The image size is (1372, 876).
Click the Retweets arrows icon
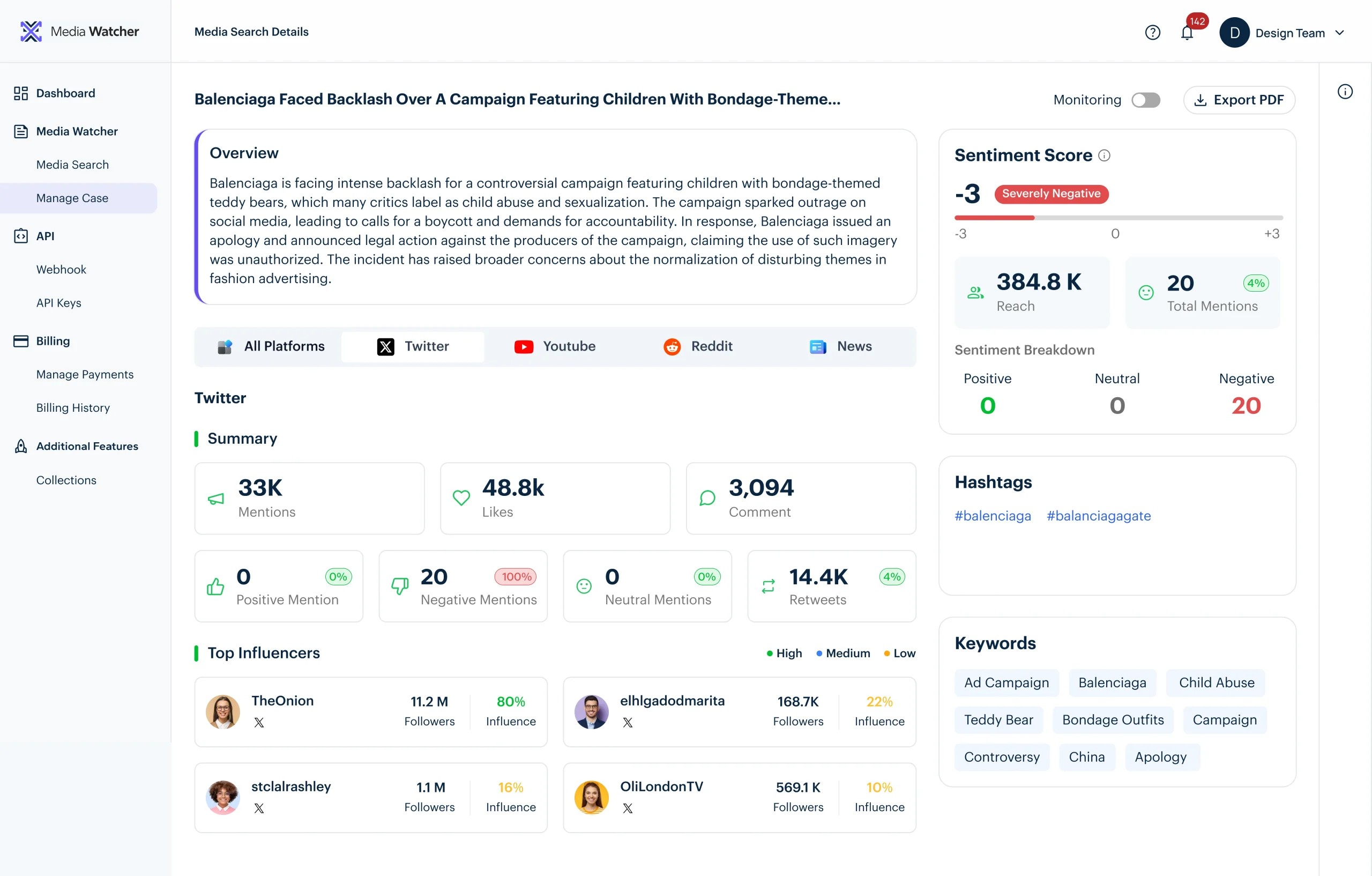point(768,586)
